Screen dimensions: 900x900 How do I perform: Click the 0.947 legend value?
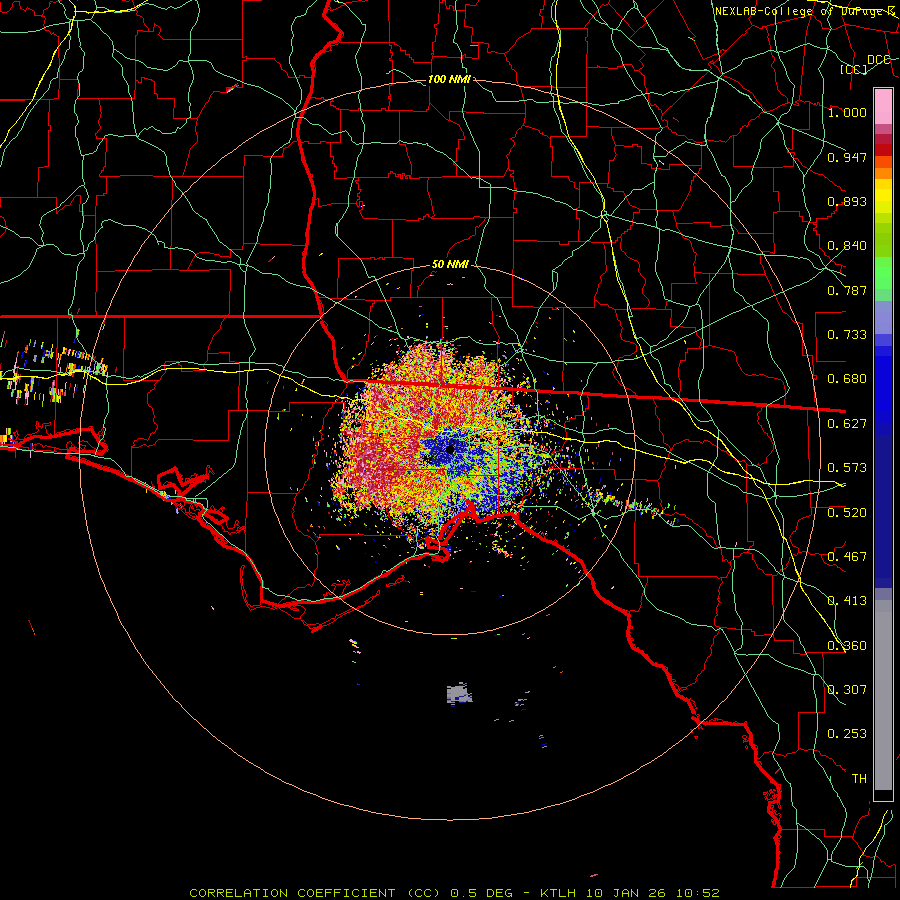pos(847,157)
